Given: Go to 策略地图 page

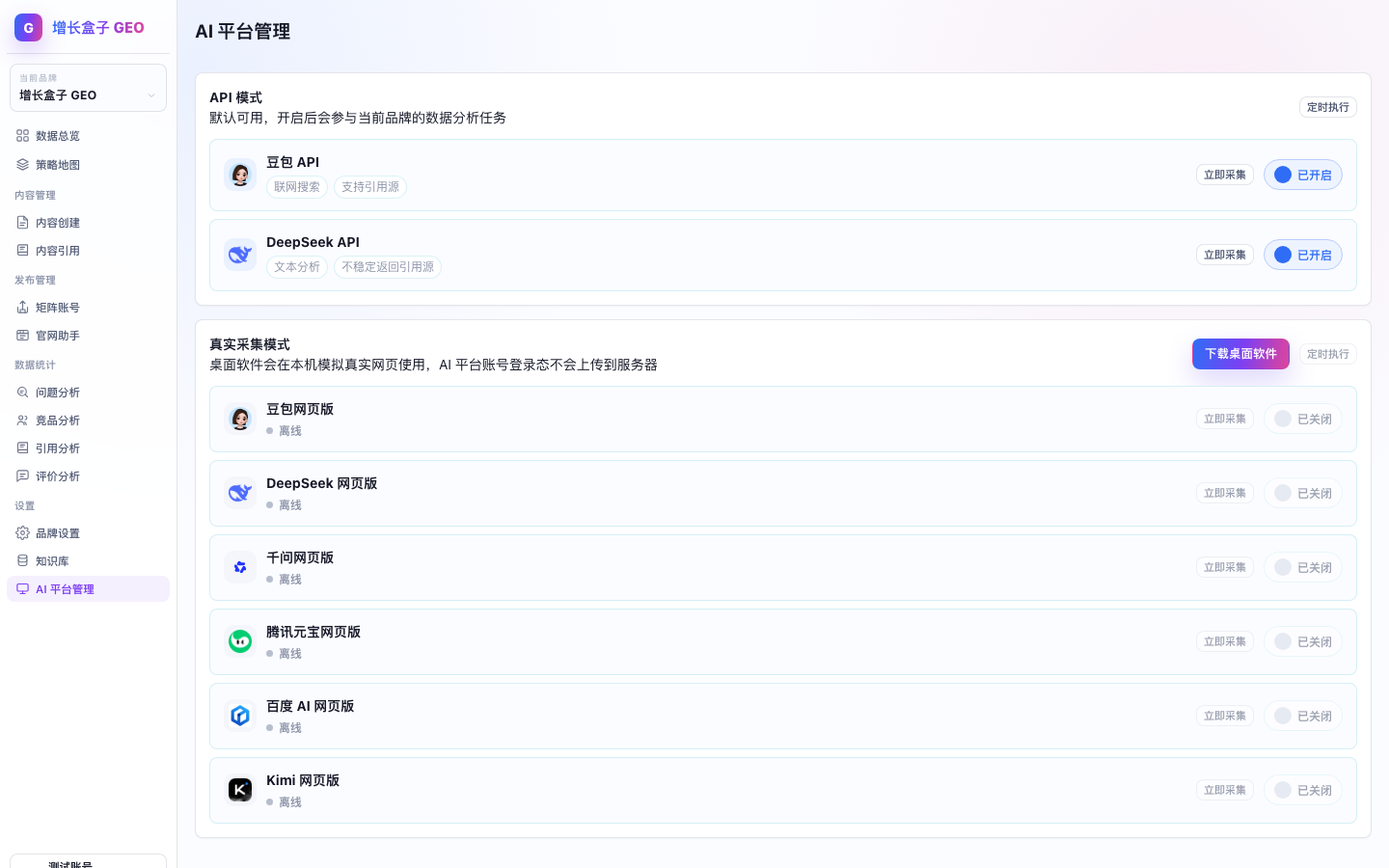Looking at the screenshot, I should tap(88, 165).
